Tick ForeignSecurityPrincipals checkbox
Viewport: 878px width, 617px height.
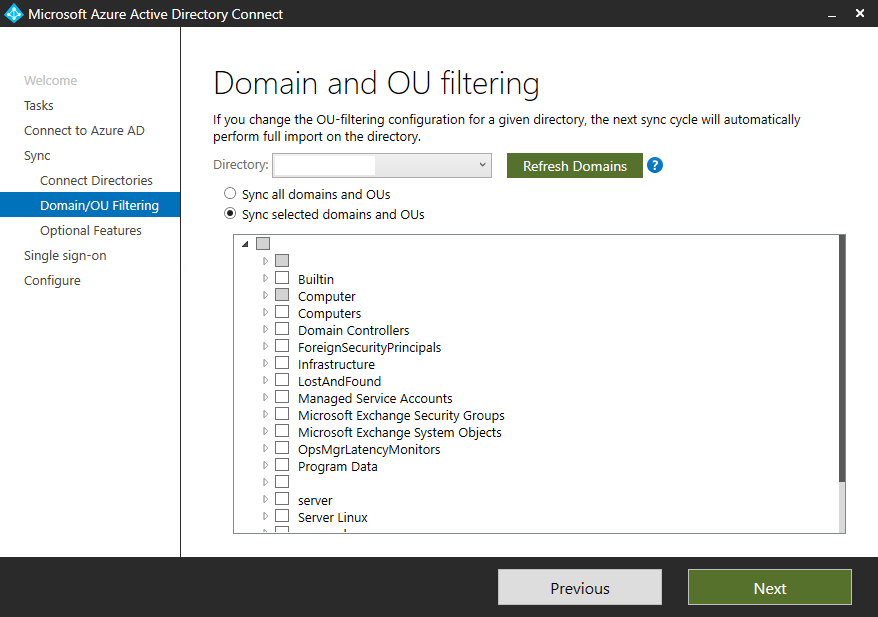[x=282, y=346]
